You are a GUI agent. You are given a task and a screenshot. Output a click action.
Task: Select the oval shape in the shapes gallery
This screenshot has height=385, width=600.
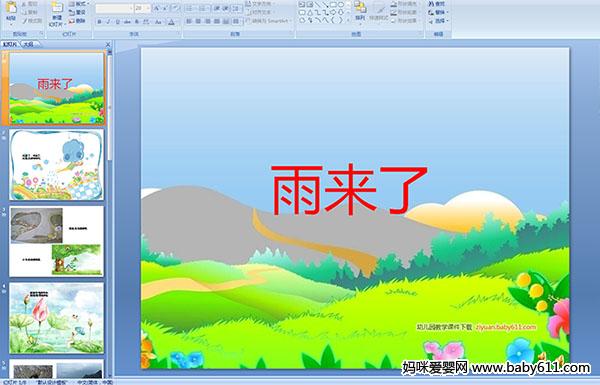(341, 5)
